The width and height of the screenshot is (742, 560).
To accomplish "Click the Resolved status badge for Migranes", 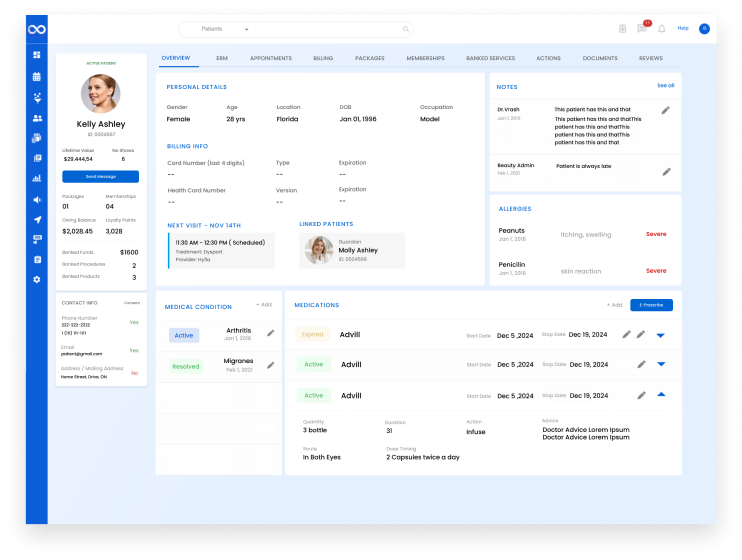I will click(x=186, y=366).
